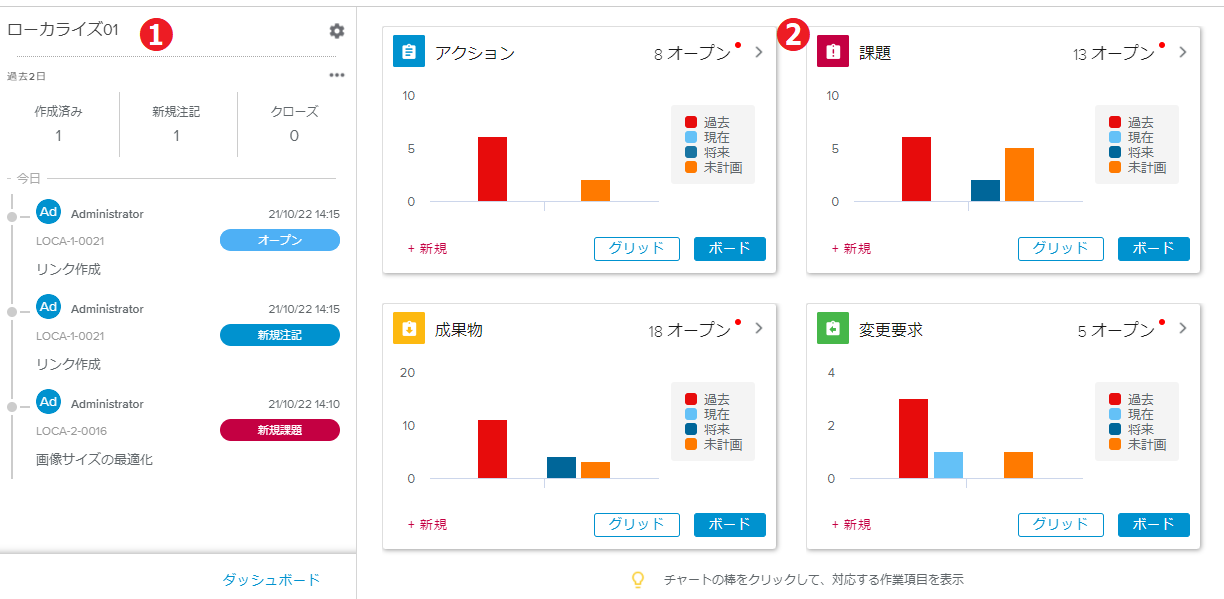Open ボード view for 課題
Image resolution: width=1224 pixels, height=599 pixels.
(1154, 249)
